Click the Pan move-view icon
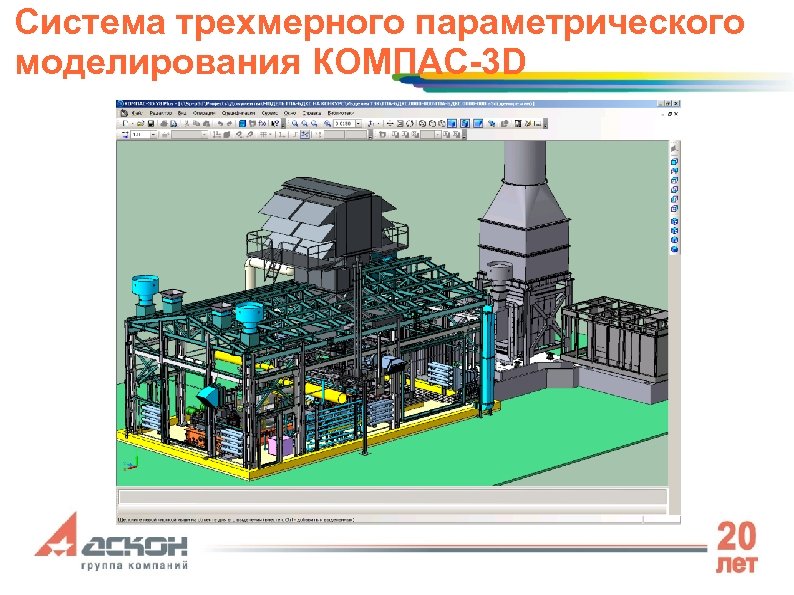Image resolution: width=794 pixels, height=595 pixels. click(390, 124)
